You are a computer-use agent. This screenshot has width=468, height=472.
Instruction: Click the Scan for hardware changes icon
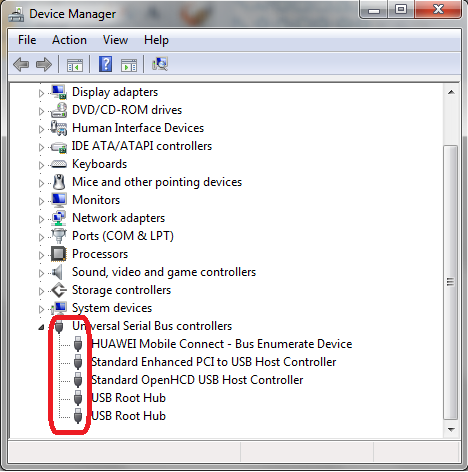click(x=160, y=64)
